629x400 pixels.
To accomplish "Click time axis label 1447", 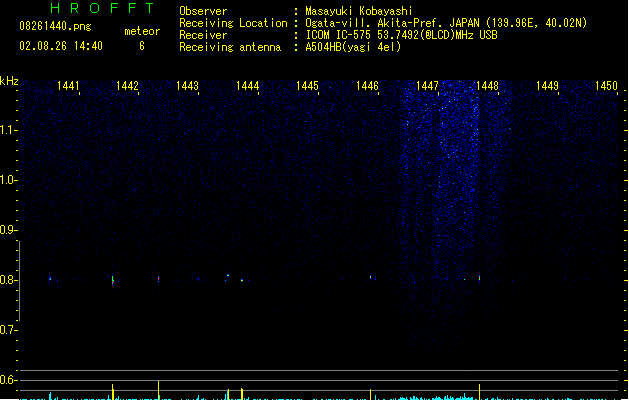I will pos(427,86).
